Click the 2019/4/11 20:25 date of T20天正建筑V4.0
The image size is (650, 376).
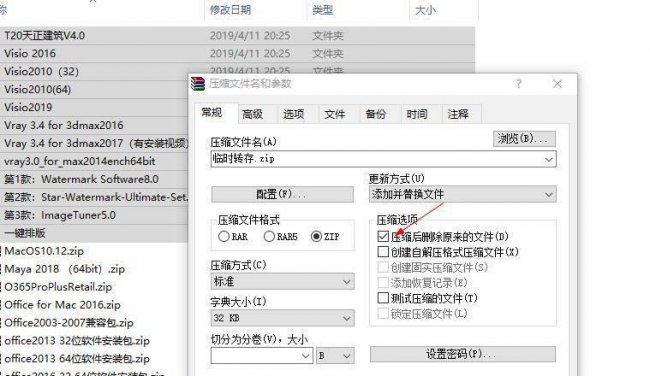tap(250, 36)
